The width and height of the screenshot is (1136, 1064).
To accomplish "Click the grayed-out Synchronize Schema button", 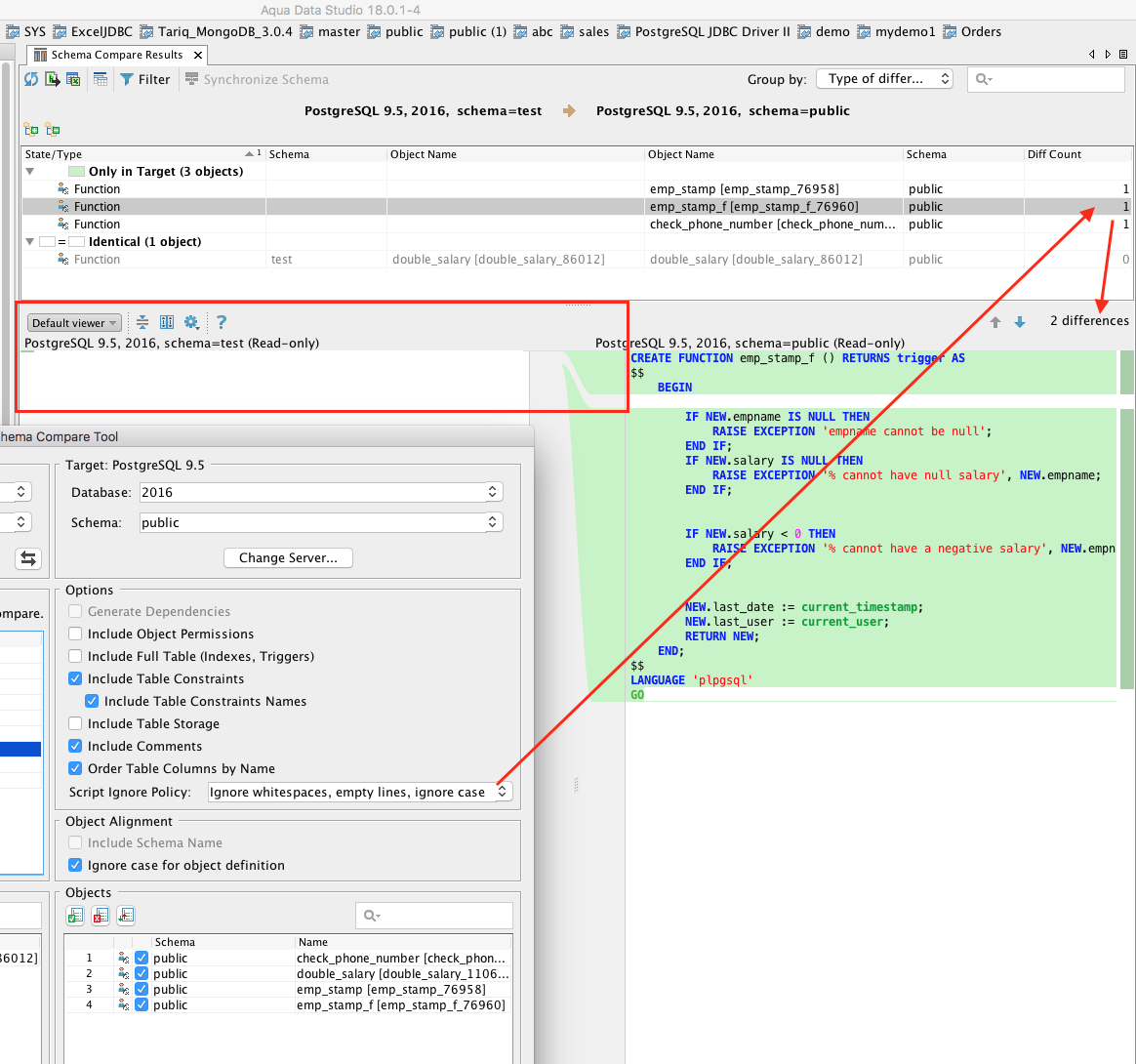I will coord(257,79).
